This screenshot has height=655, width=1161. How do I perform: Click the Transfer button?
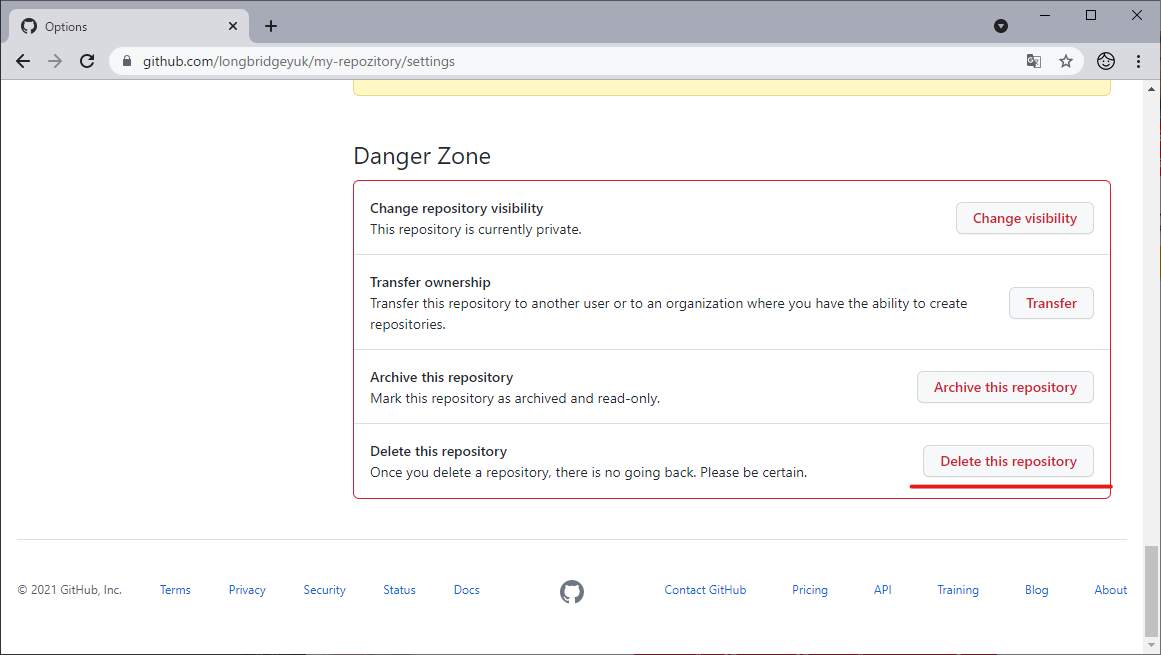[1051, 303]
